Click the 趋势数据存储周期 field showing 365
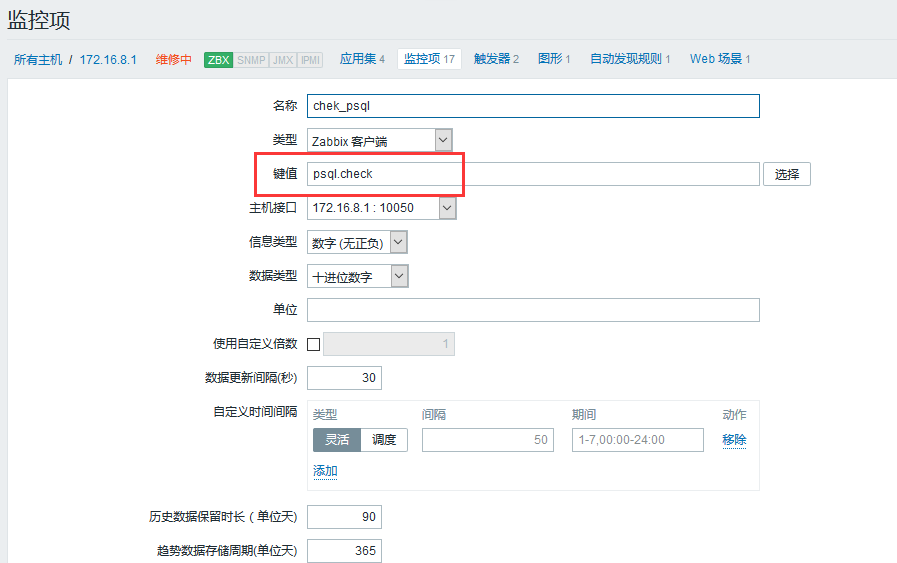 tap(344, 550)
